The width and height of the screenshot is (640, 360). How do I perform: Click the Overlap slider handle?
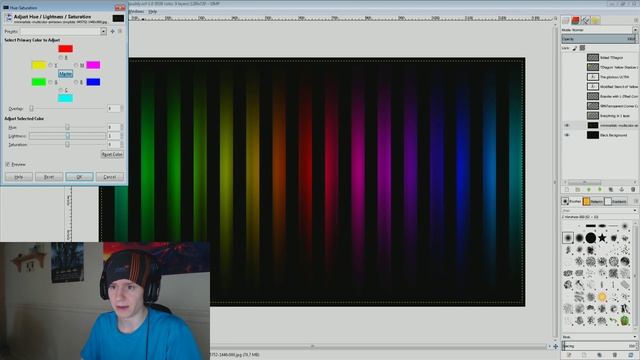(x=31, y=108)
